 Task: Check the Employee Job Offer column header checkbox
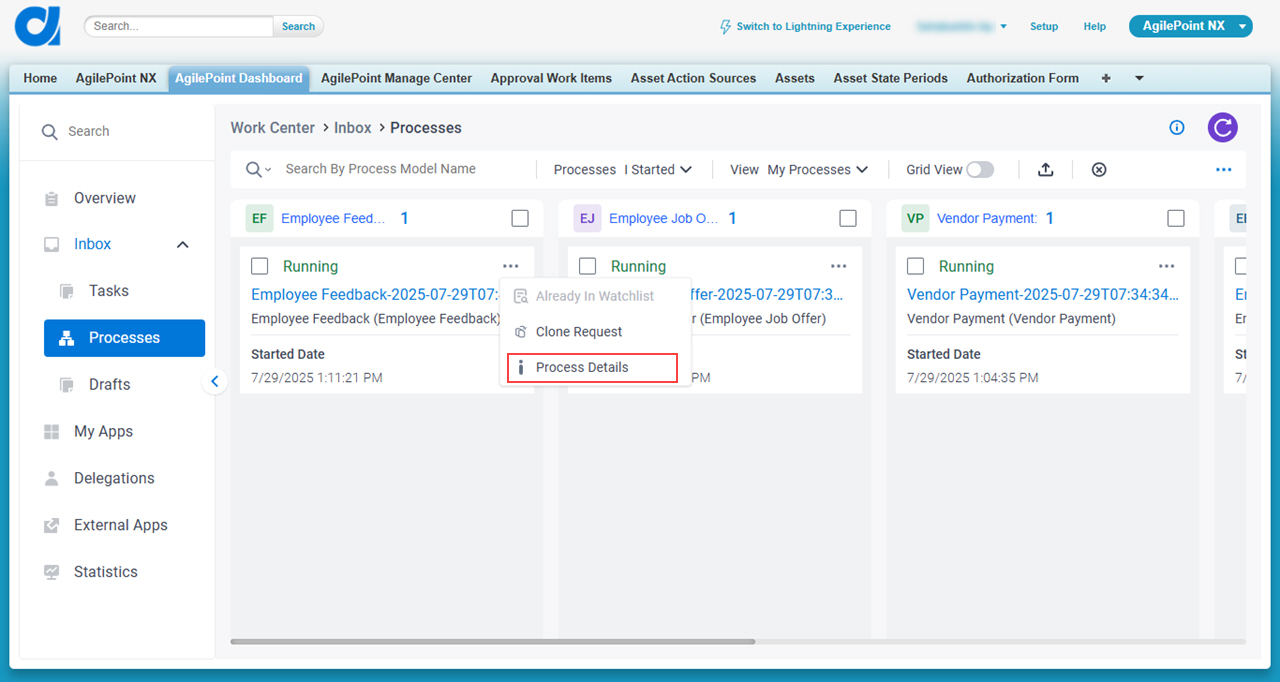848,218
